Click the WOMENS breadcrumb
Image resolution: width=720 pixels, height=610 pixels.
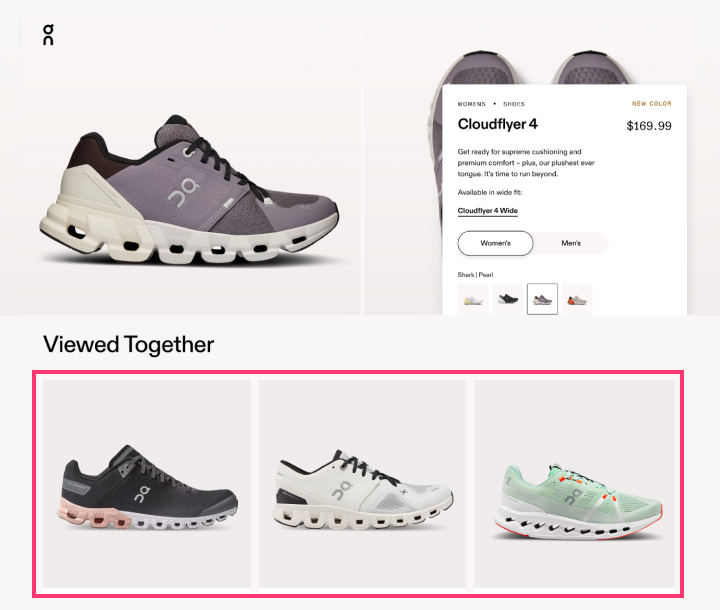pyautogui.click(x=472, y=104)
